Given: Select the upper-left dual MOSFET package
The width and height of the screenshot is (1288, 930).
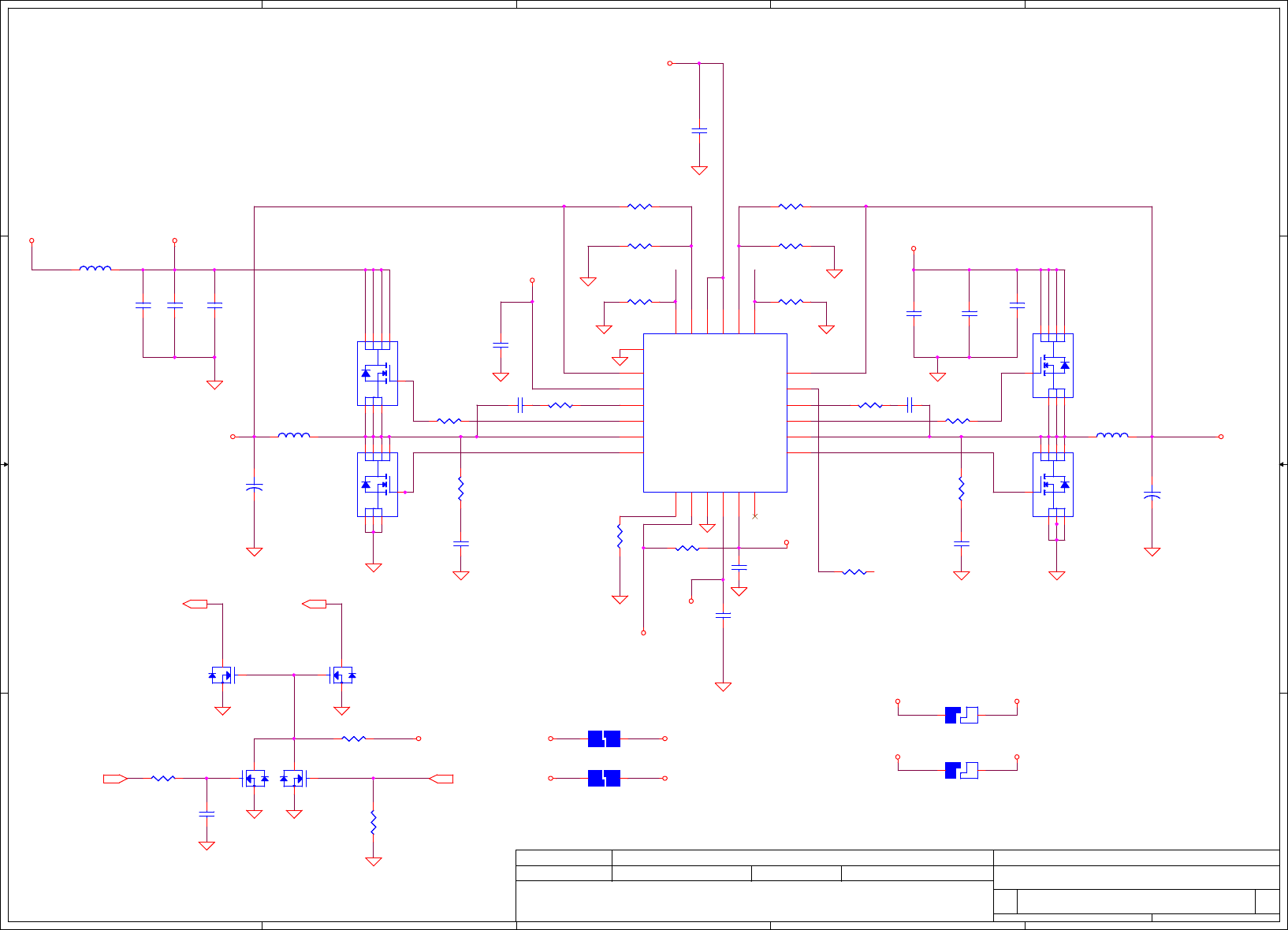Looking at the screenshot, I should pos(378,374).
